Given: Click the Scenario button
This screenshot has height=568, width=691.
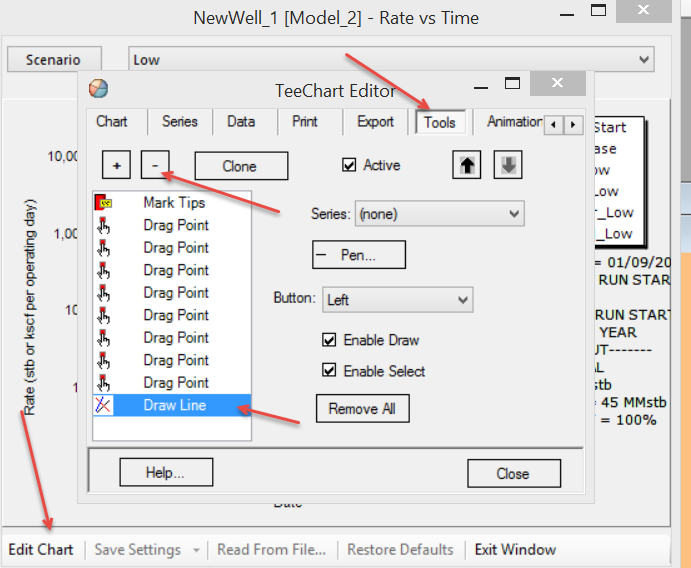Looking at the screenshot, I should (55, 59).
